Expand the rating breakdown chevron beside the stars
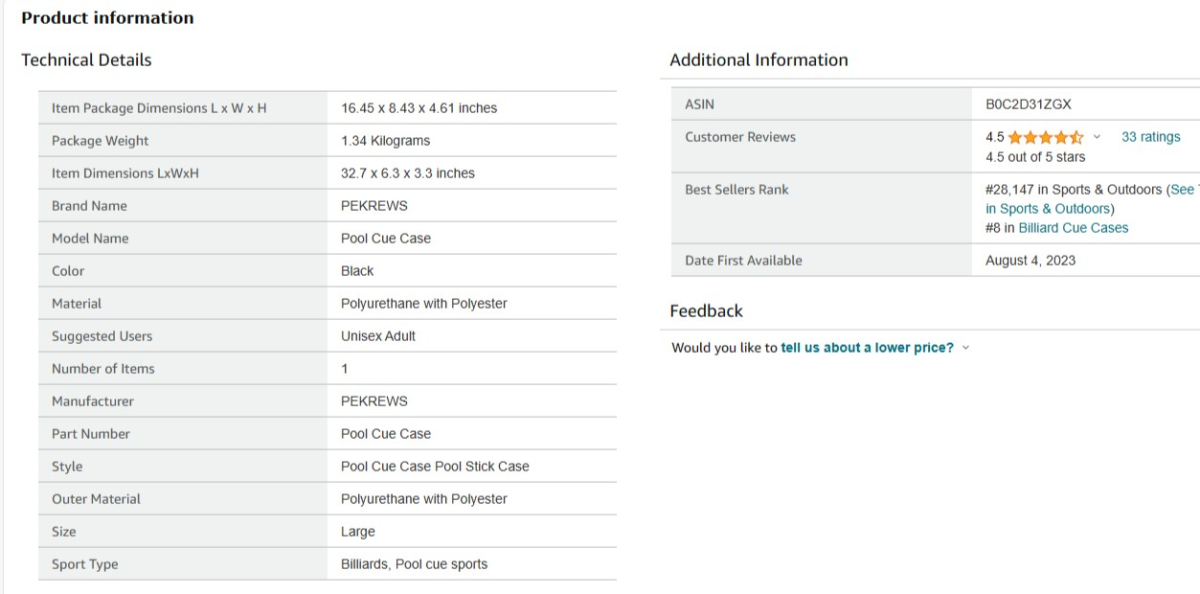The width and height of the screenshot is (1200, 594). 1096,137
